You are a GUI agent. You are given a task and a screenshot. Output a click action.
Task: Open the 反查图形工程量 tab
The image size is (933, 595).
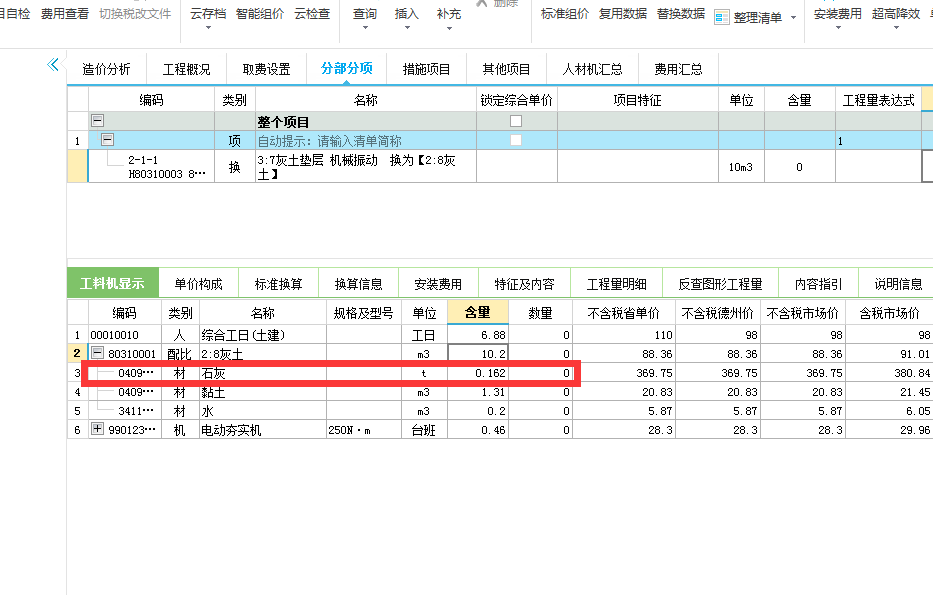[721, 284]
